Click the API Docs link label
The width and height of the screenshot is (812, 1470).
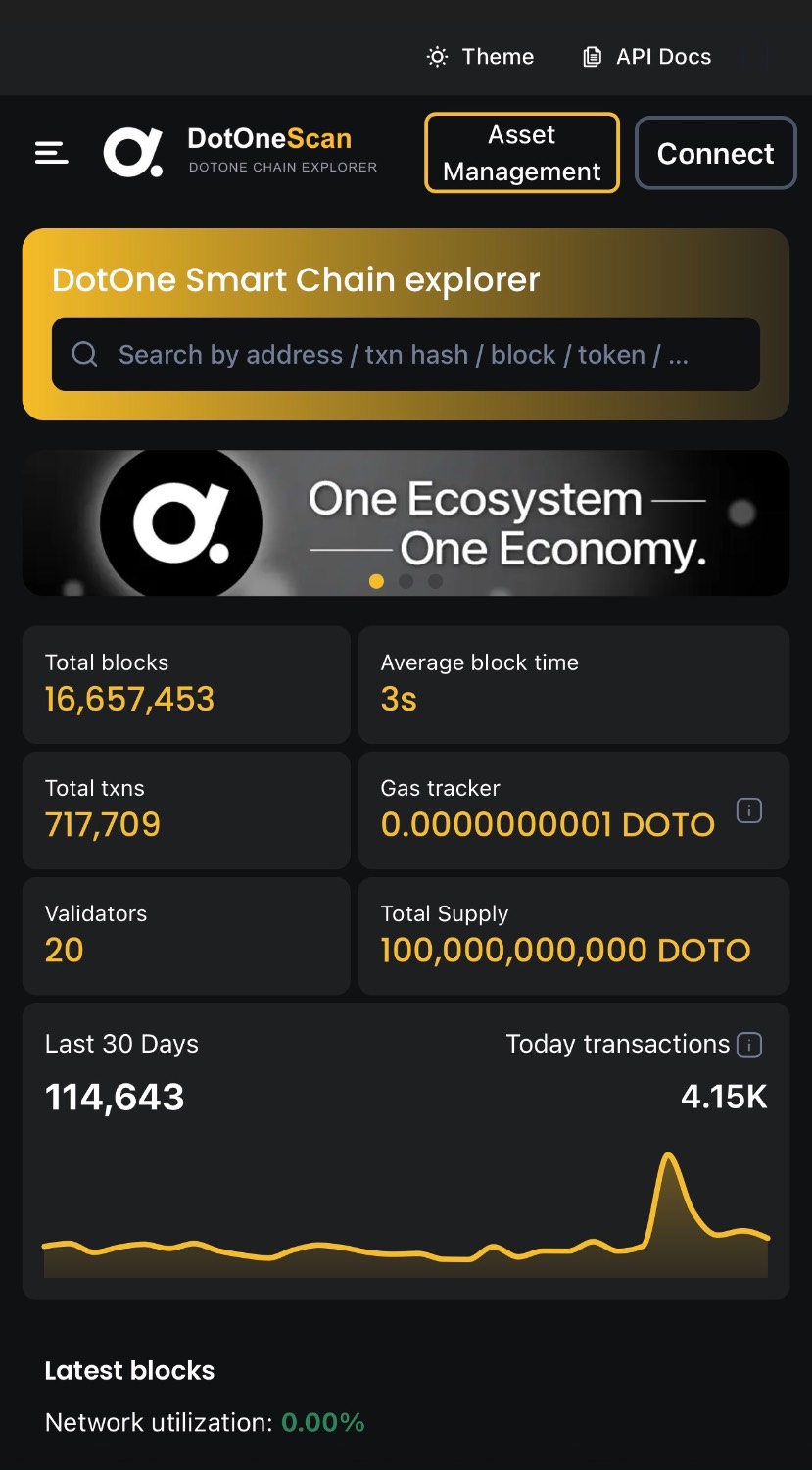[664, 57]
